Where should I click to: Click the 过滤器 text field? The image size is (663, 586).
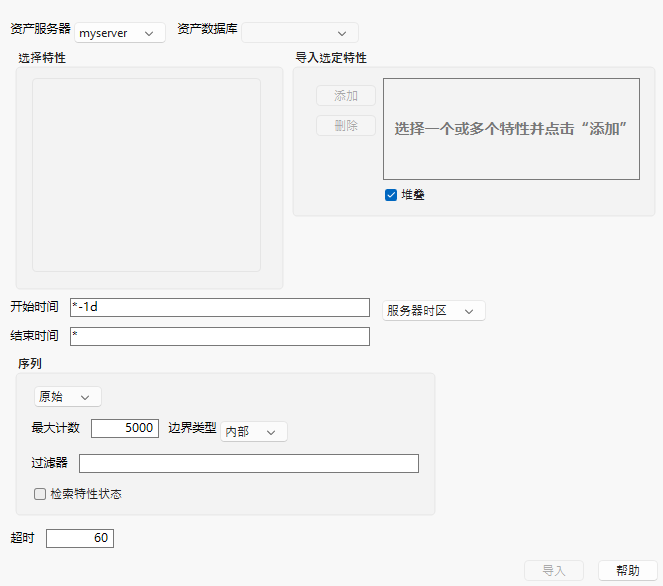(249, 463)
